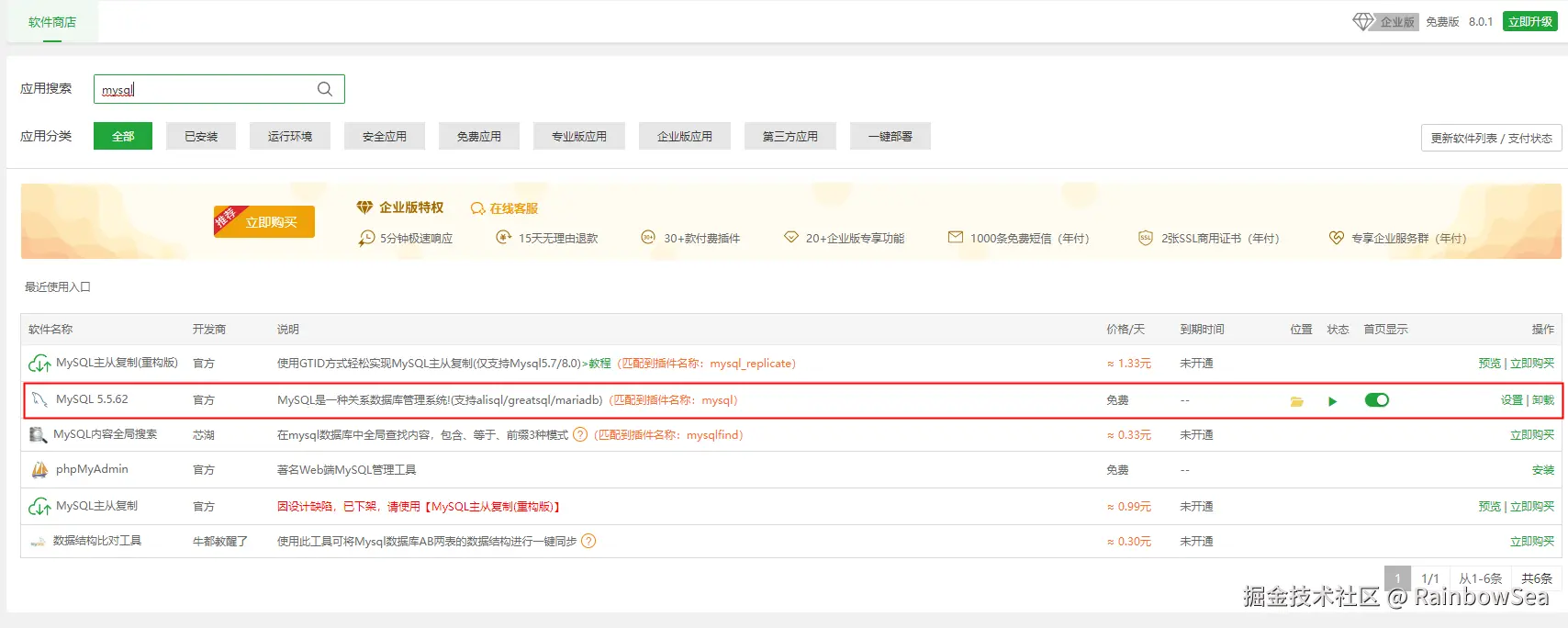Image resolution: width=1568 pixels, height=628 pixels.
Task: Select the 专业版应用 category filter
Action: coord(579,136)
